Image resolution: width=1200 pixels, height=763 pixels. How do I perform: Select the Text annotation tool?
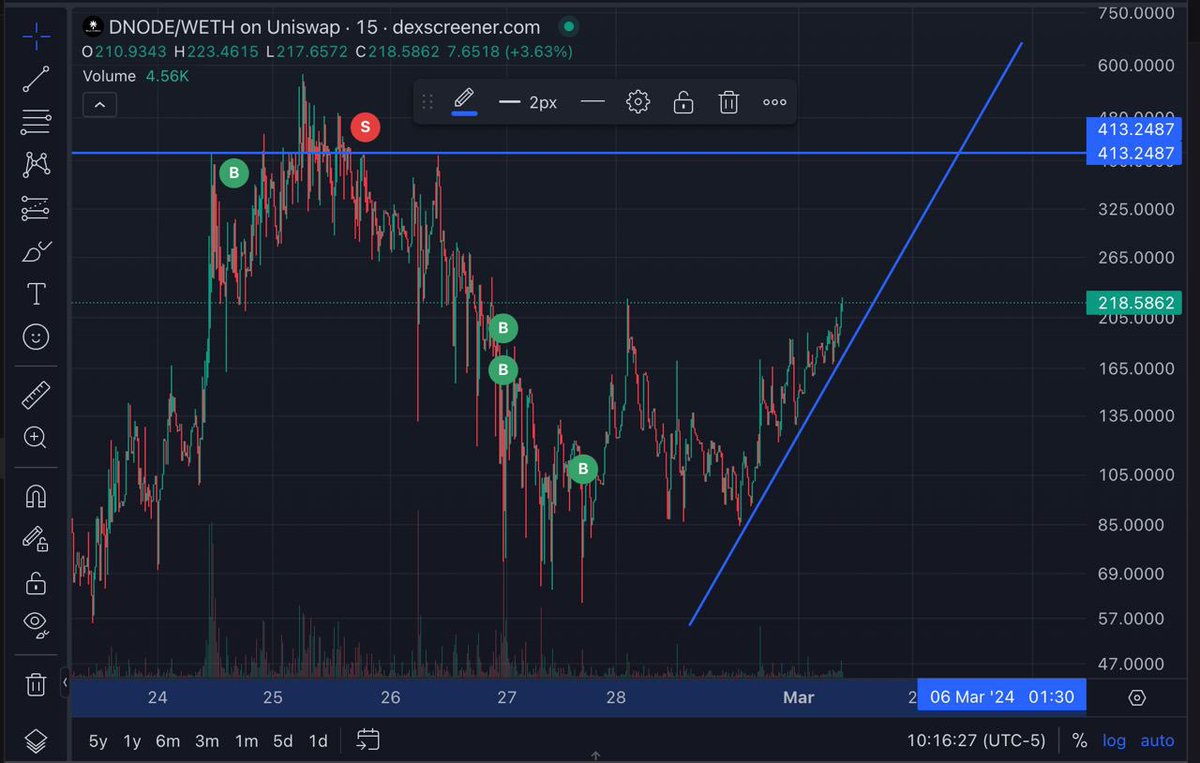[x=35, y=294]
